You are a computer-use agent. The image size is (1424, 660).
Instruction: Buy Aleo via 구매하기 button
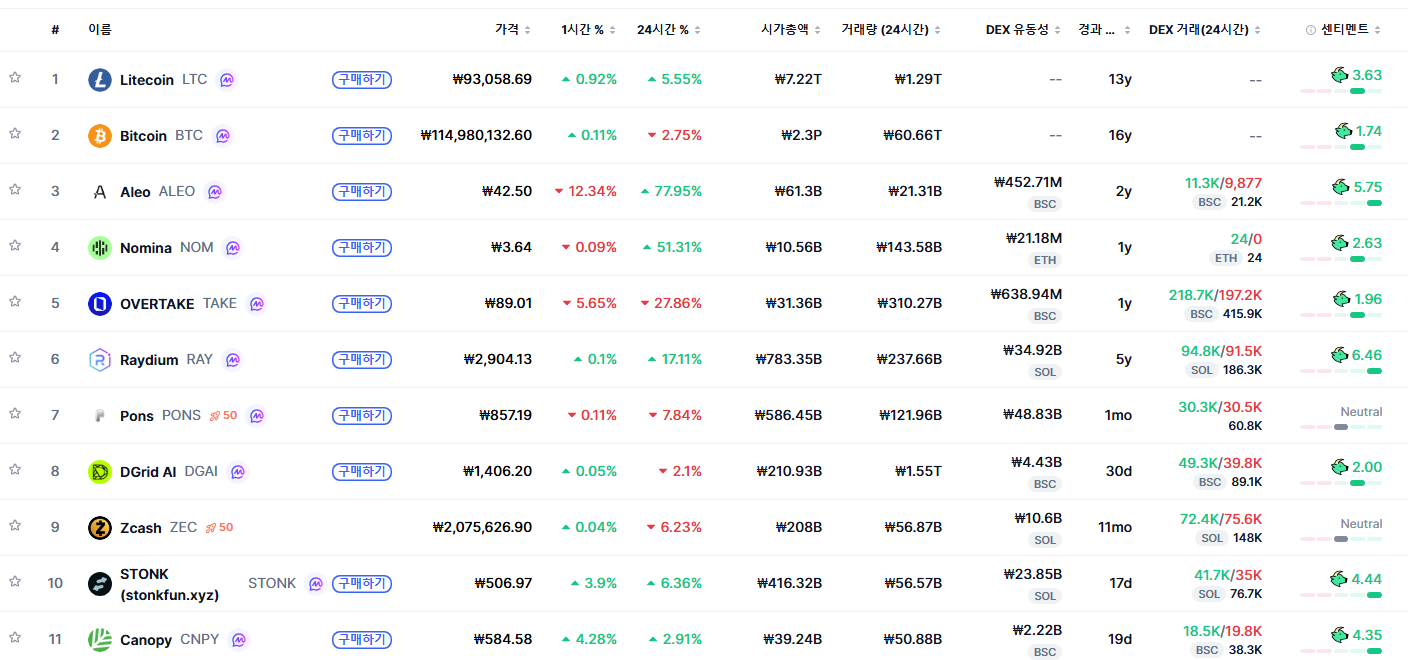[362, 191]
